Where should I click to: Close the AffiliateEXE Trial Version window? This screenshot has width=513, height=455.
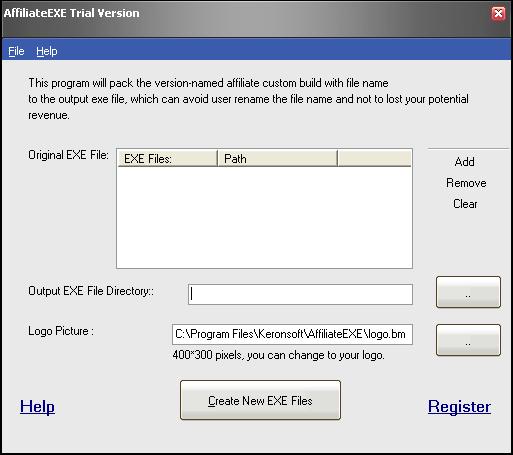coord(498,14)
